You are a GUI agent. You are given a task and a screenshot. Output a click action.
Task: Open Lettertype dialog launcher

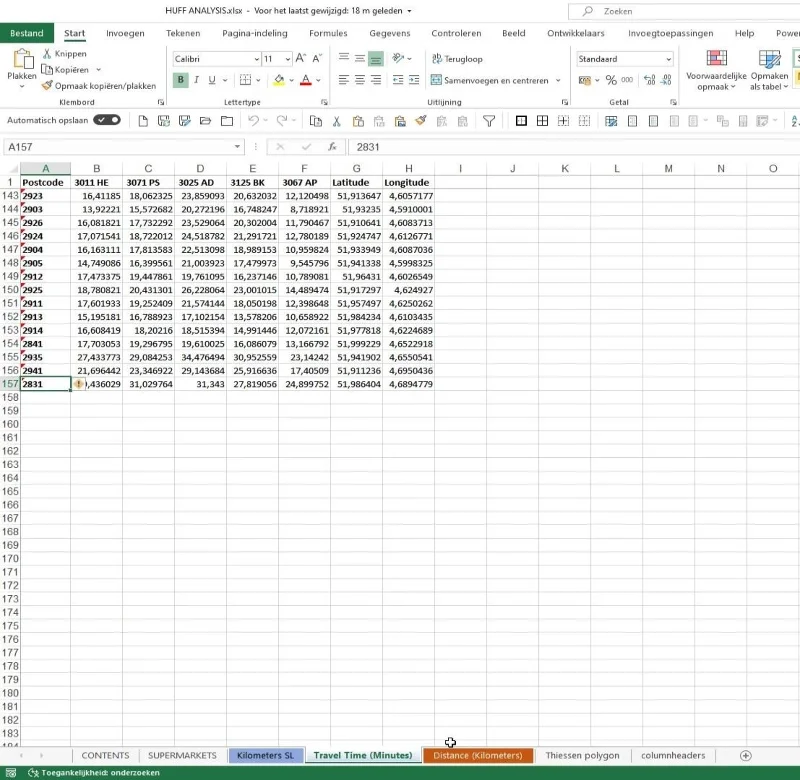click(324, 102)
